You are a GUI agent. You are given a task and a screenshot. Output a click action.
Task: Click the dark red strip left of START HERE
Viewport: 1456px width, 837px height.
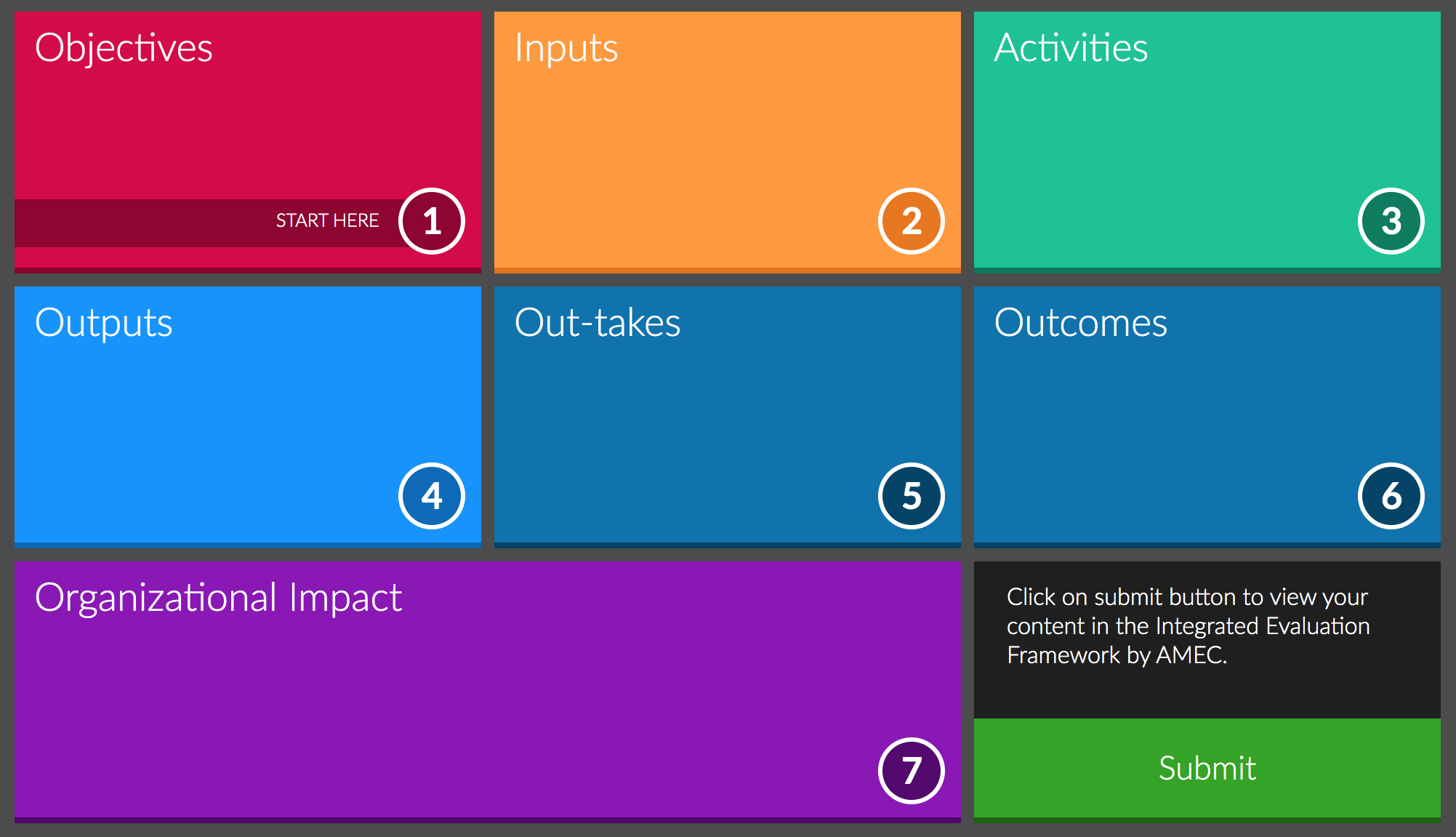click(131, 223)
